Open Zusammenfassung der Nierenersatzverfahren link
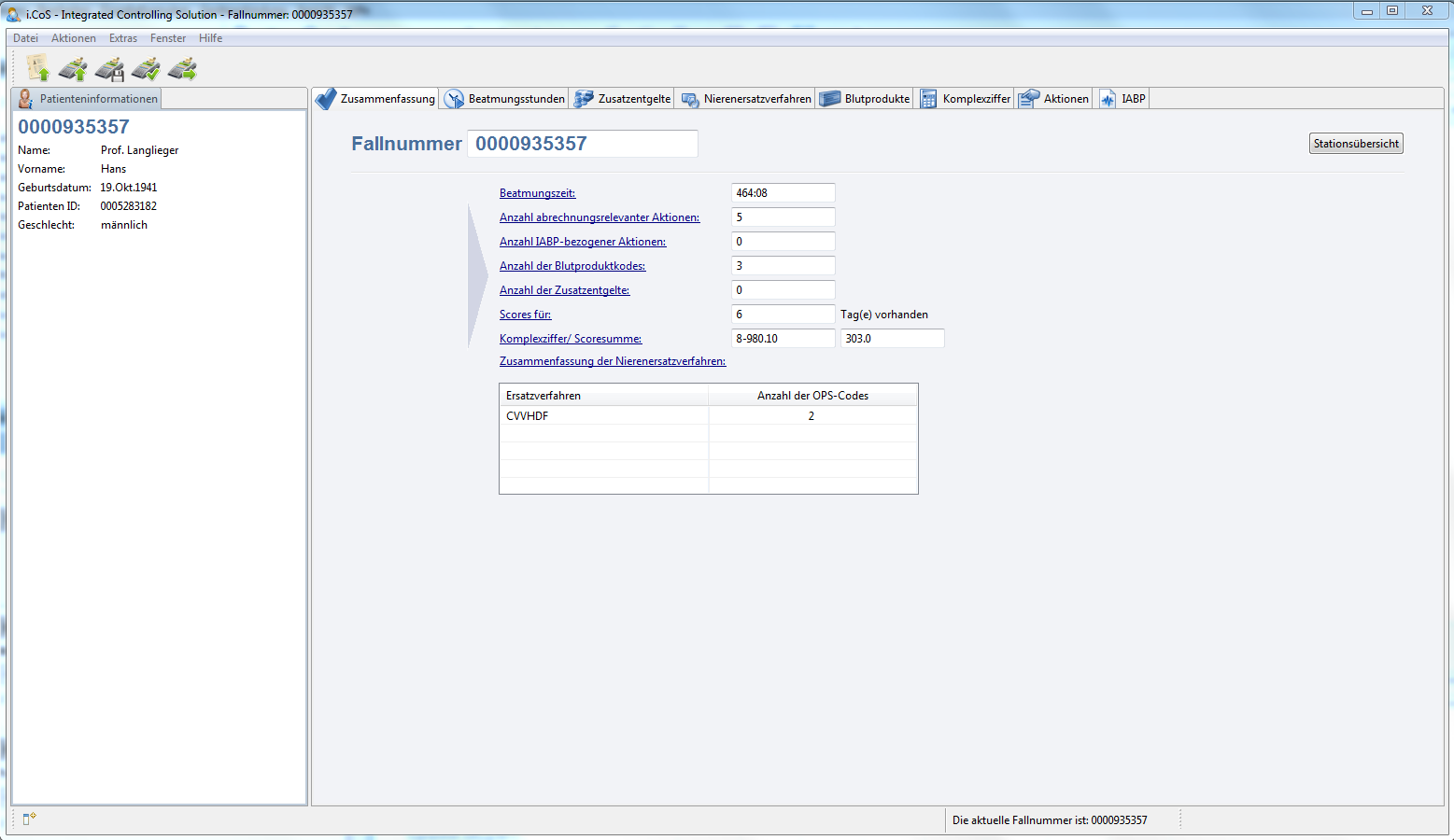Screen dimensions: 1454x840 [x=612, y=361]
